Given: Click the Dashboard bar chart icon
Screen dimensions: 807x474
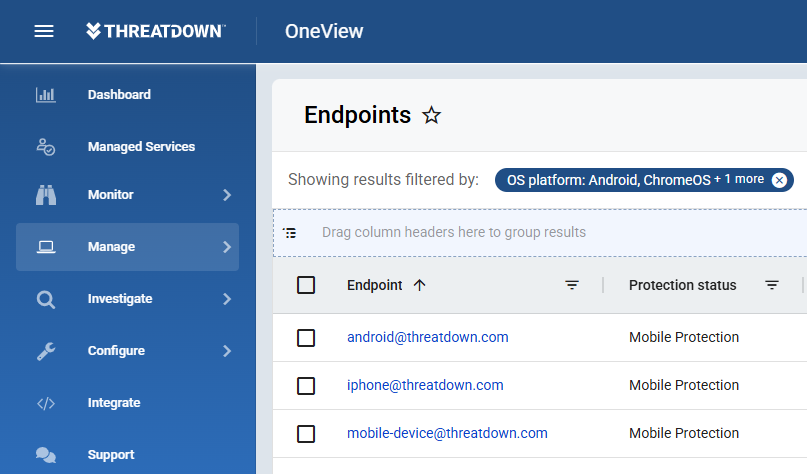Looking at the screenshot, I should coord(46,95).
